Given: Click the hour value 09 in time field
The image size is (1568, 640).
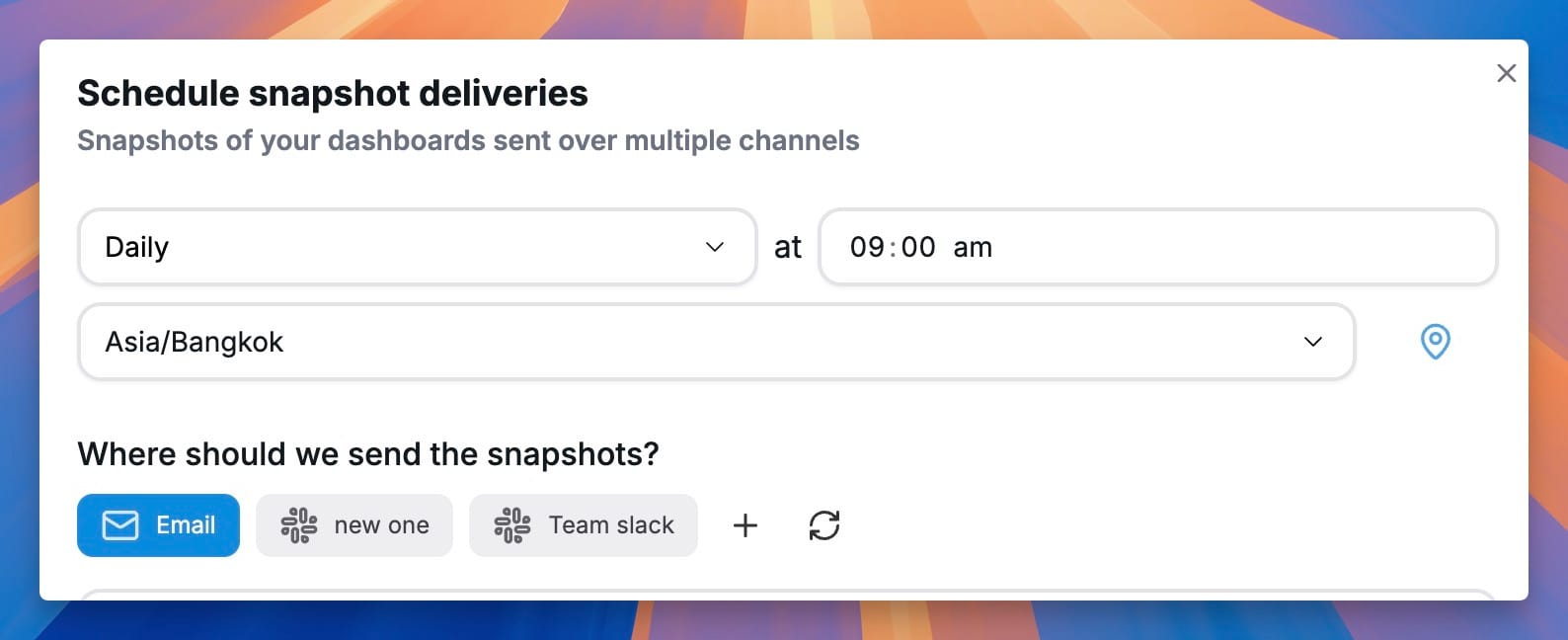Looking at the screenshot, I should (867, 247).
